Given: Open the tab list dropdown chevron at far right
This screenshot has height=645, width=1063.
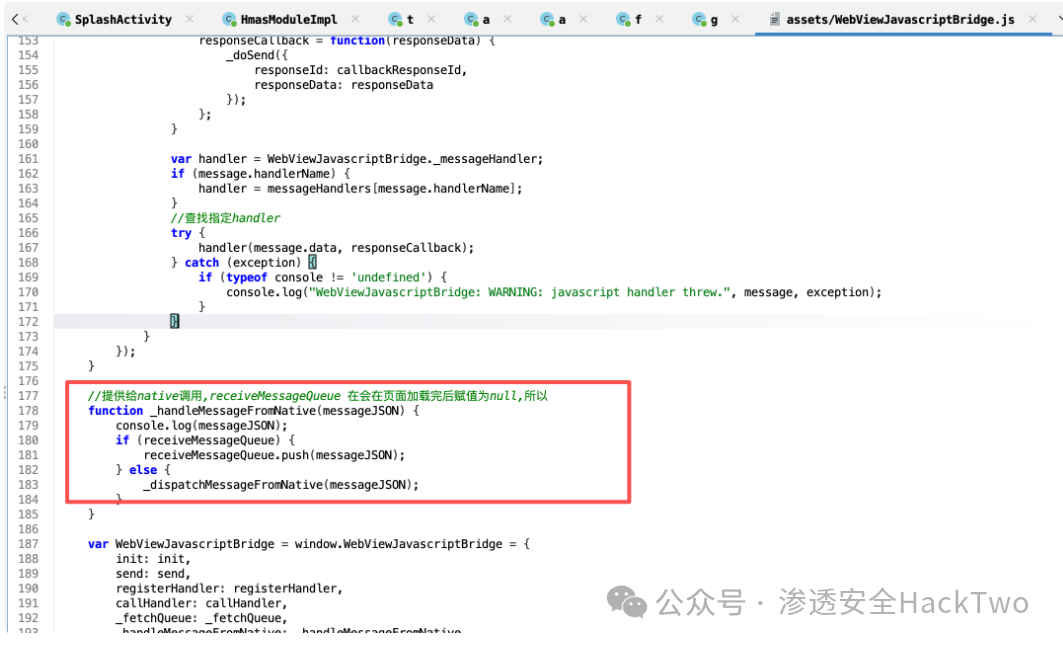Looking at the screenshot, I should click(1059, 19).
